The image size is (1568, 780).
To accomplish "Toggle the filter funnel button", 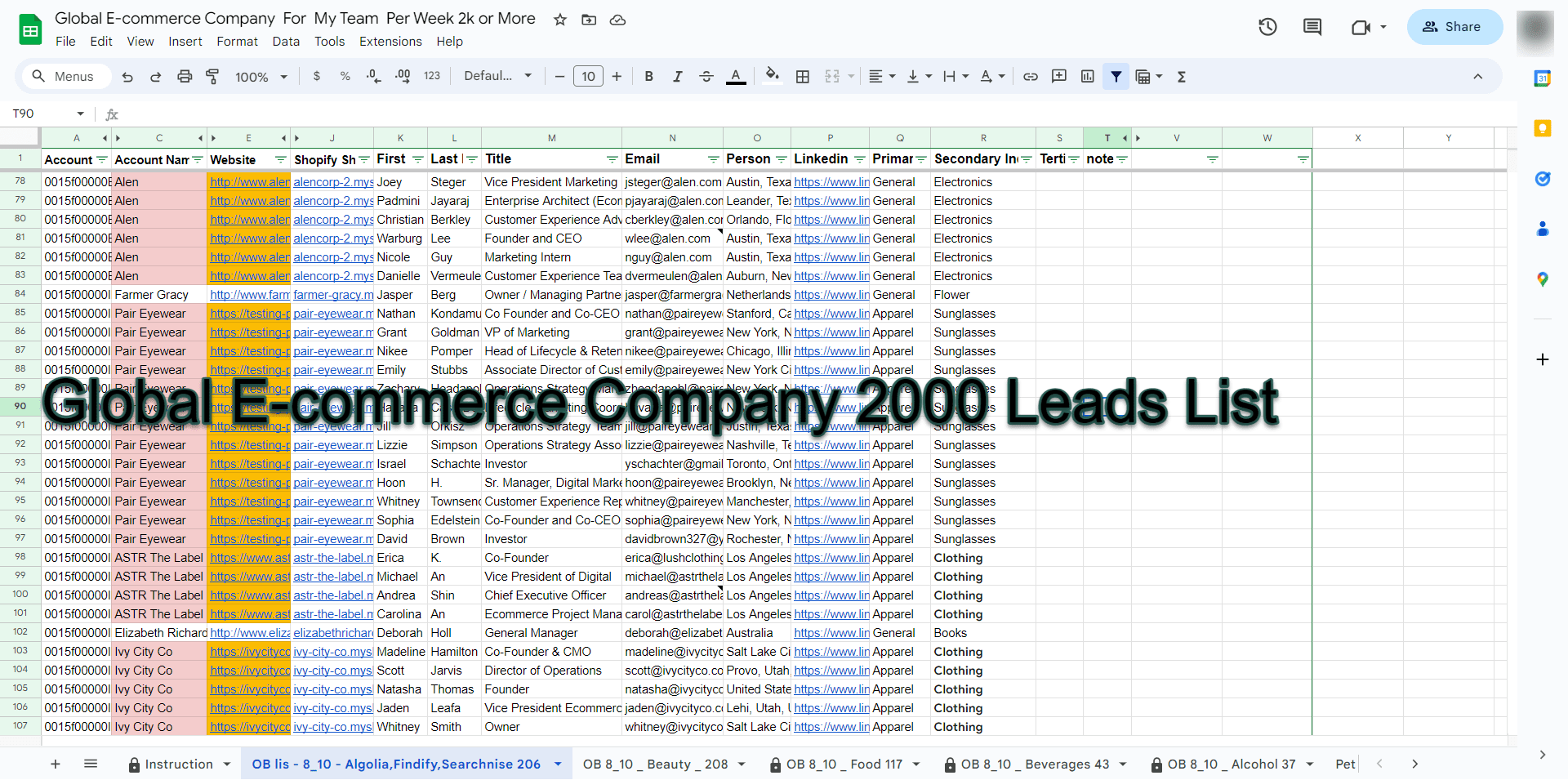I will [1116, 77].
